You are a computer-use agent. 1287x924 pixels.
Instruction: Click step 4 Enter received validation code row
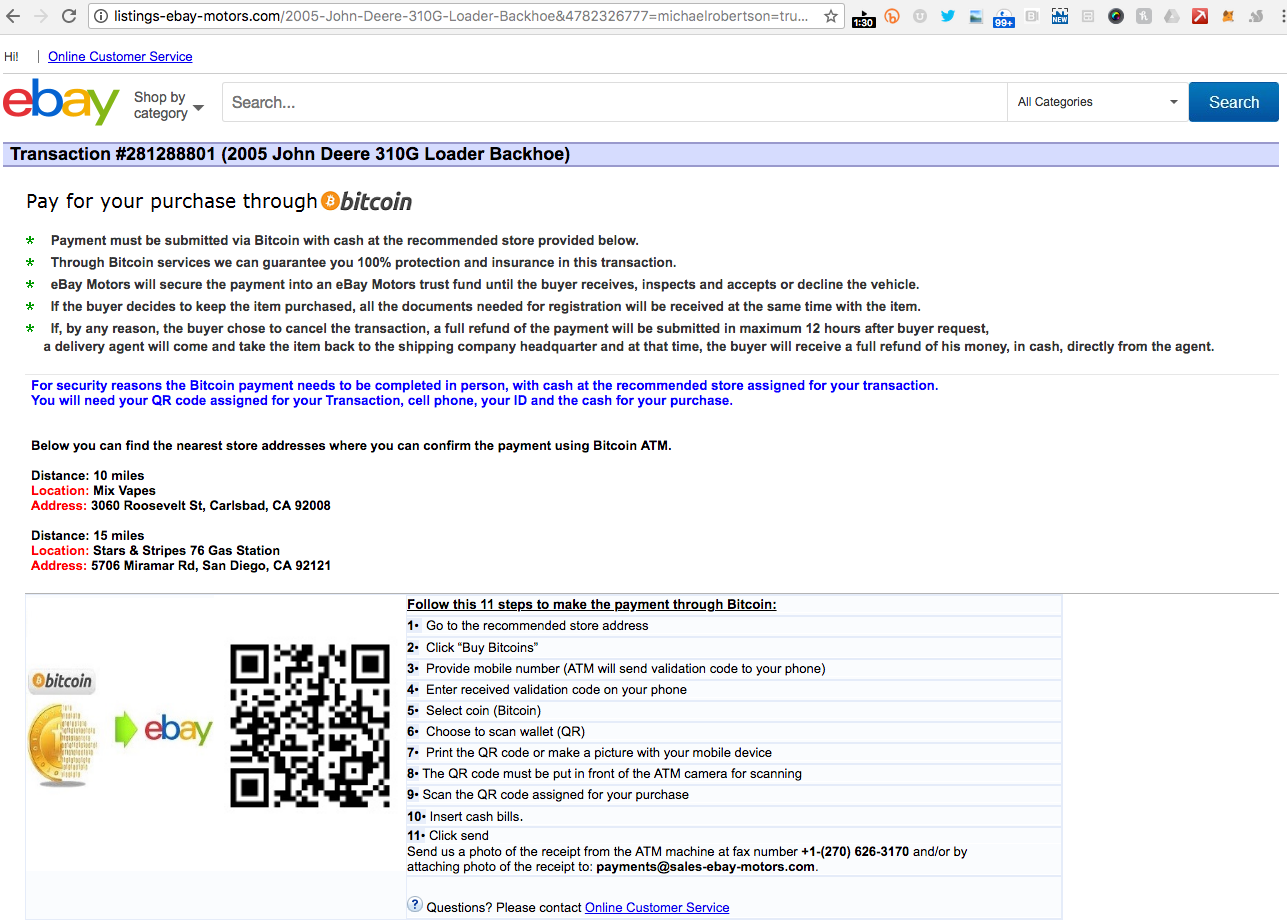733,689
